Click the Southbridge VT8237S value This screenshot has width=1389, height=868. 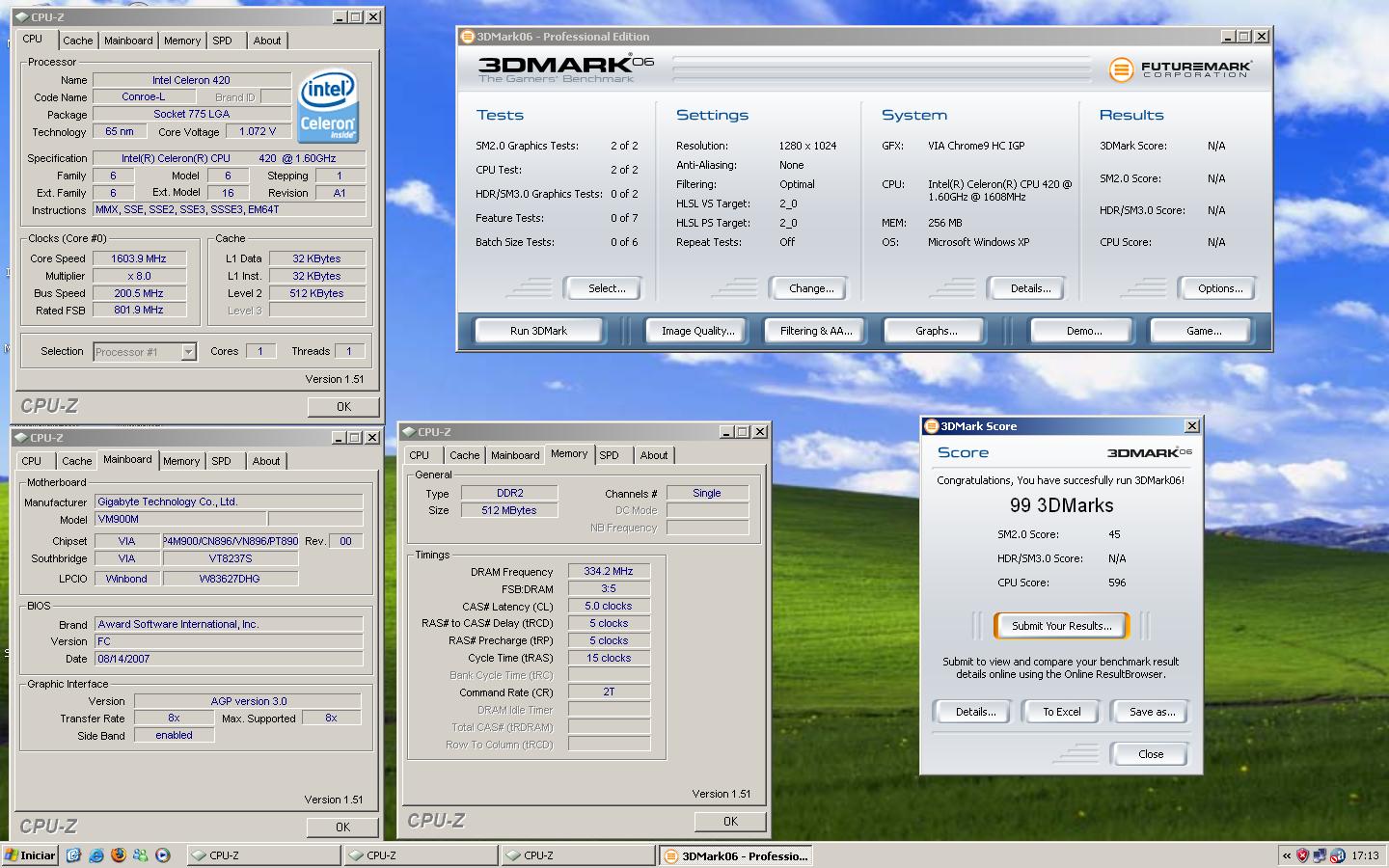[231, 558]
